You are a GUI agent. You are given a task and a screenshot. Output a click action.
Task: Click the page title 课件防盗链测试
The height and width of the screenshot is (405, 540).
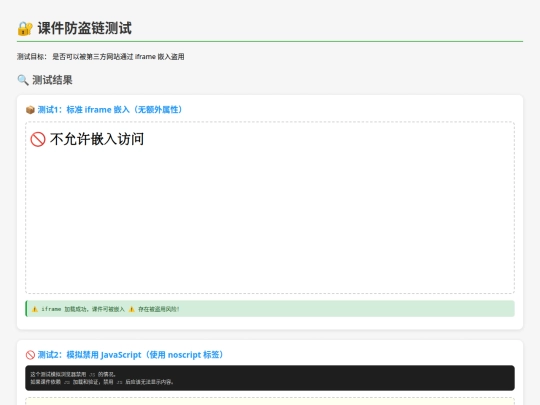pyautogui.click(x=84, y=28)
